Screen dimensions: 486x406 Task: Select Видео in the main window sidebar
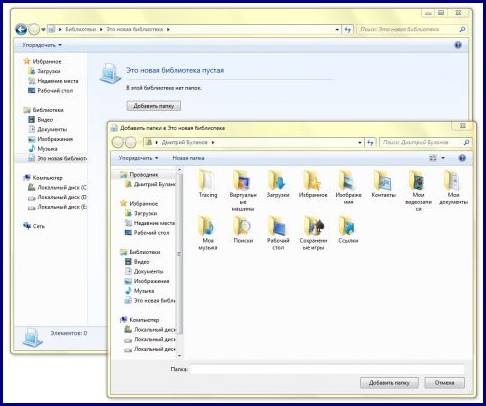pyautogui.click(x=40, y=119)
